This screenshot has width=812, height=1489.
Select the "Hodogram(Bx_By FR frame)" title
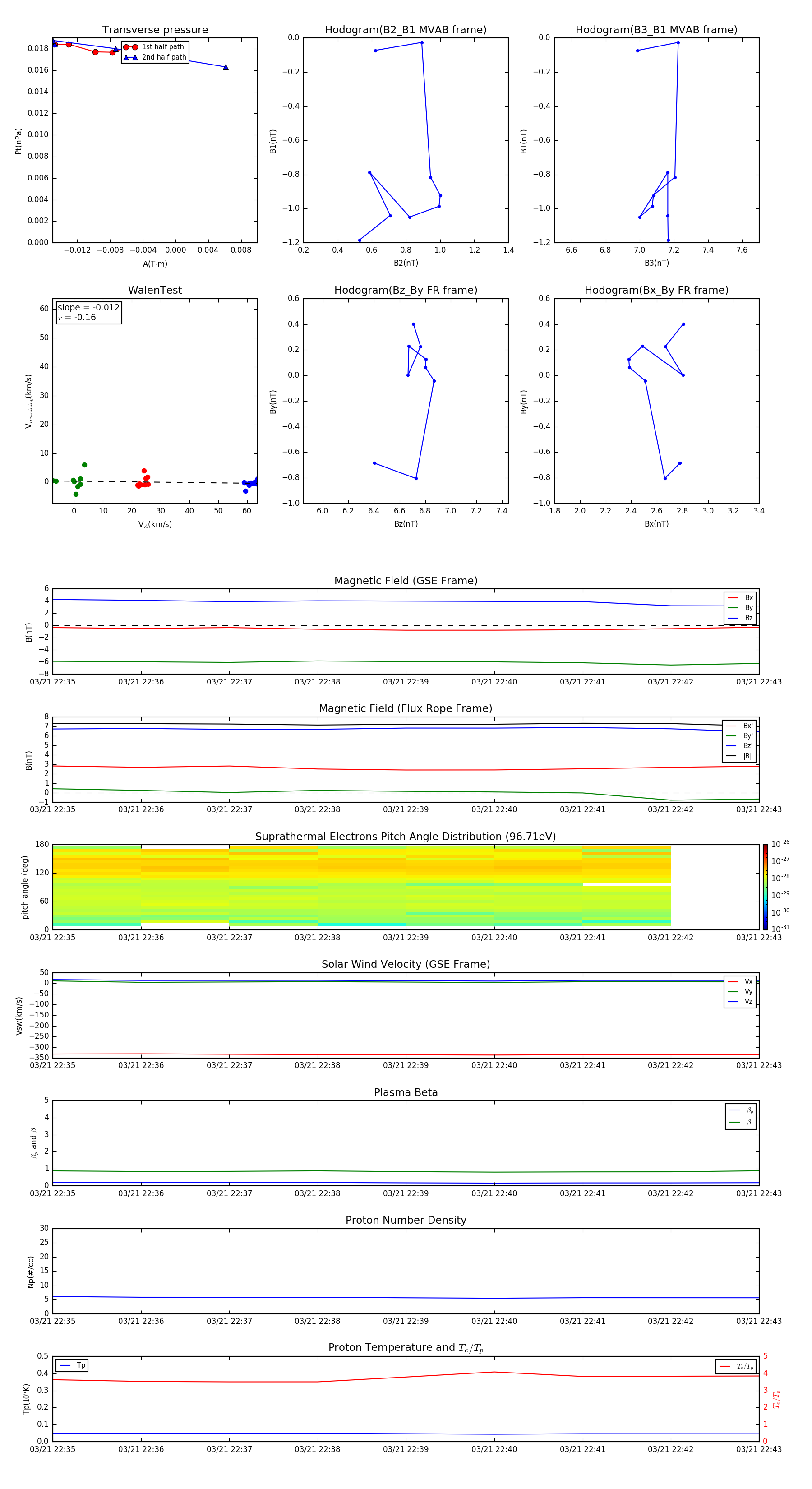[656, 290]
